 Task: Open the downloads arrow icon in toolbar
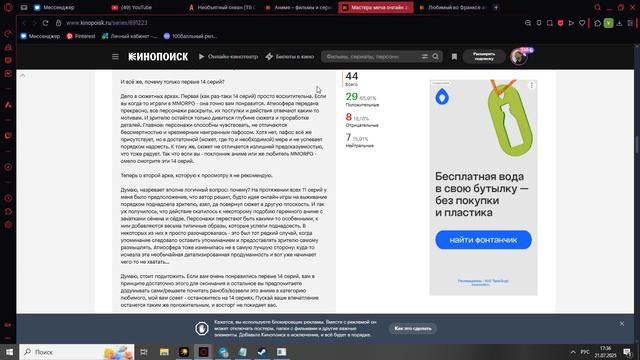(x=619, y=23)
